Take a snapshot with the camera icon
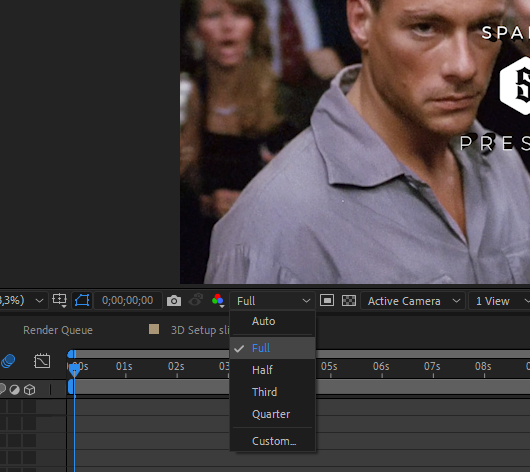The height and width of the screenshot is (472, 530). pyautogui.click(x=174, y=301)
